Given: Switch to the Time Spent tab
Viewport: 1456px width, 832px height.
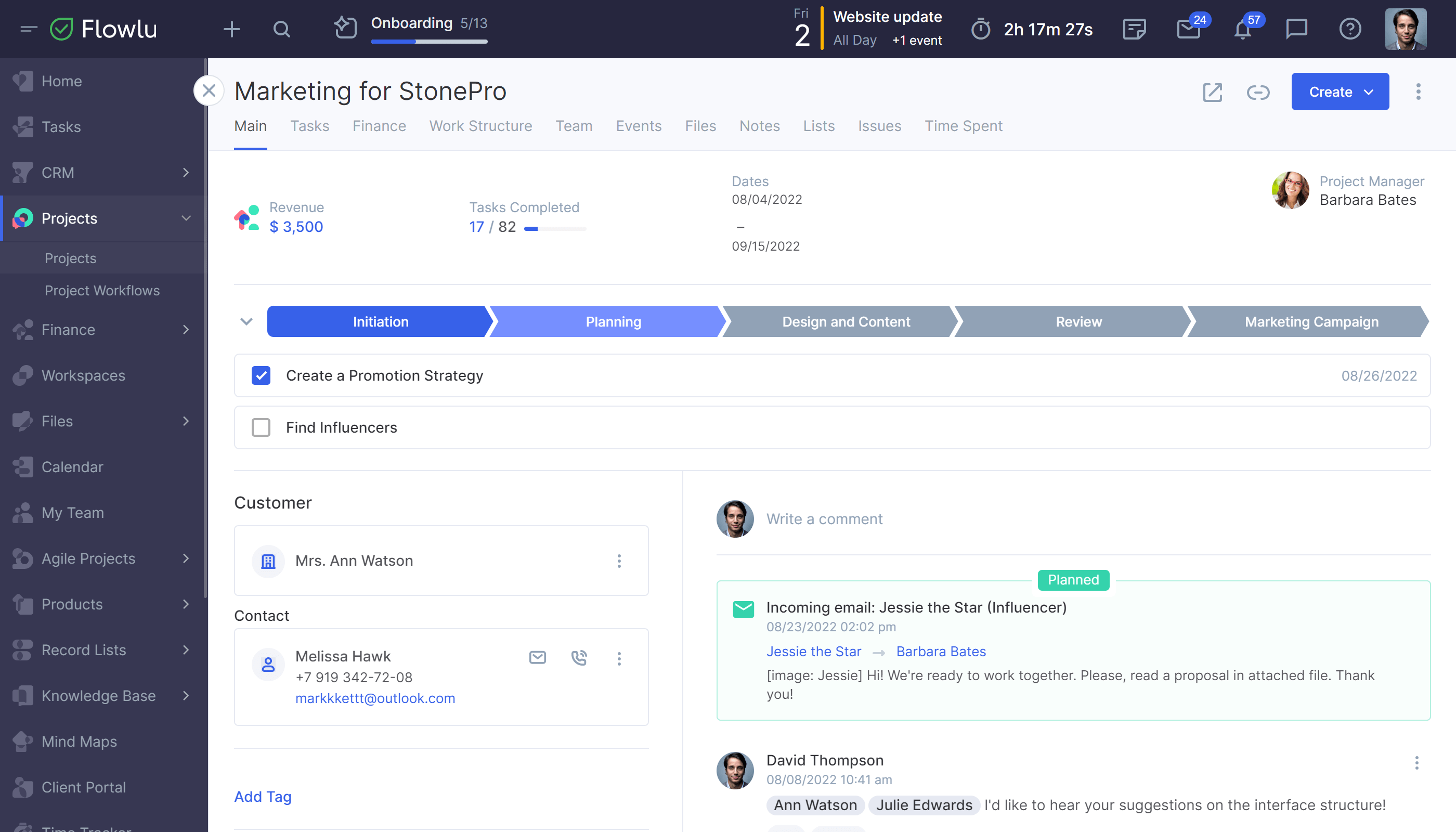Looking at the screenshot, I should click(x=964, y=126).
